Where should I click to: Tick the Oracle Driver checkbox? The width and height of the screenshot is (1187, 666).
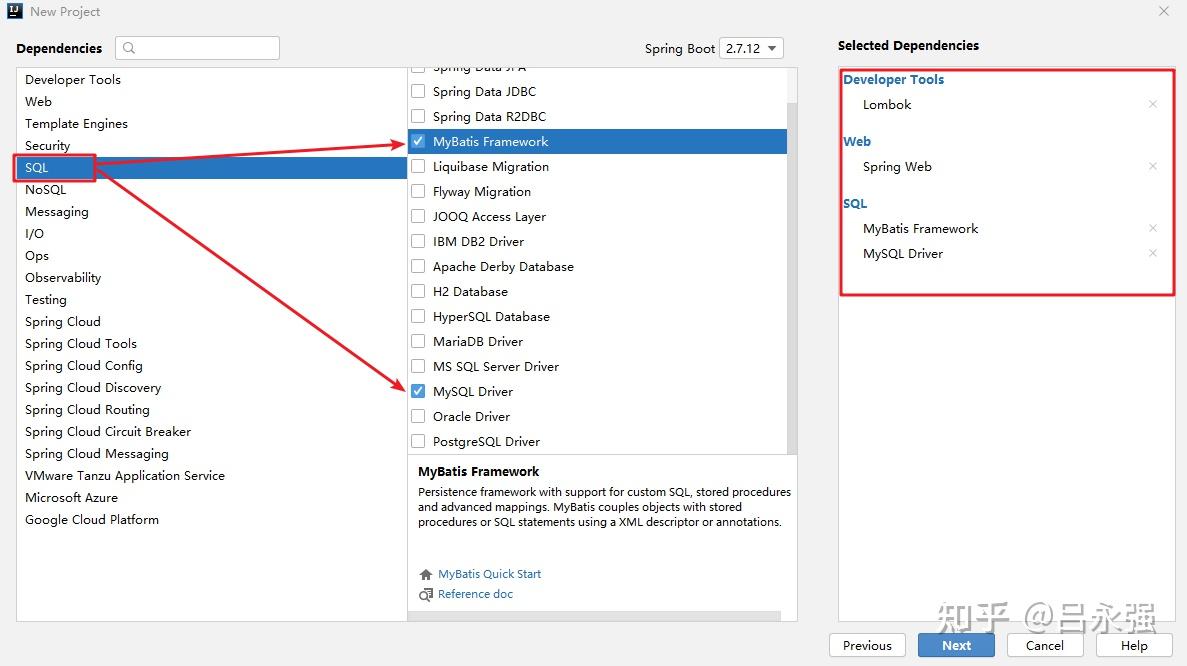418,416
